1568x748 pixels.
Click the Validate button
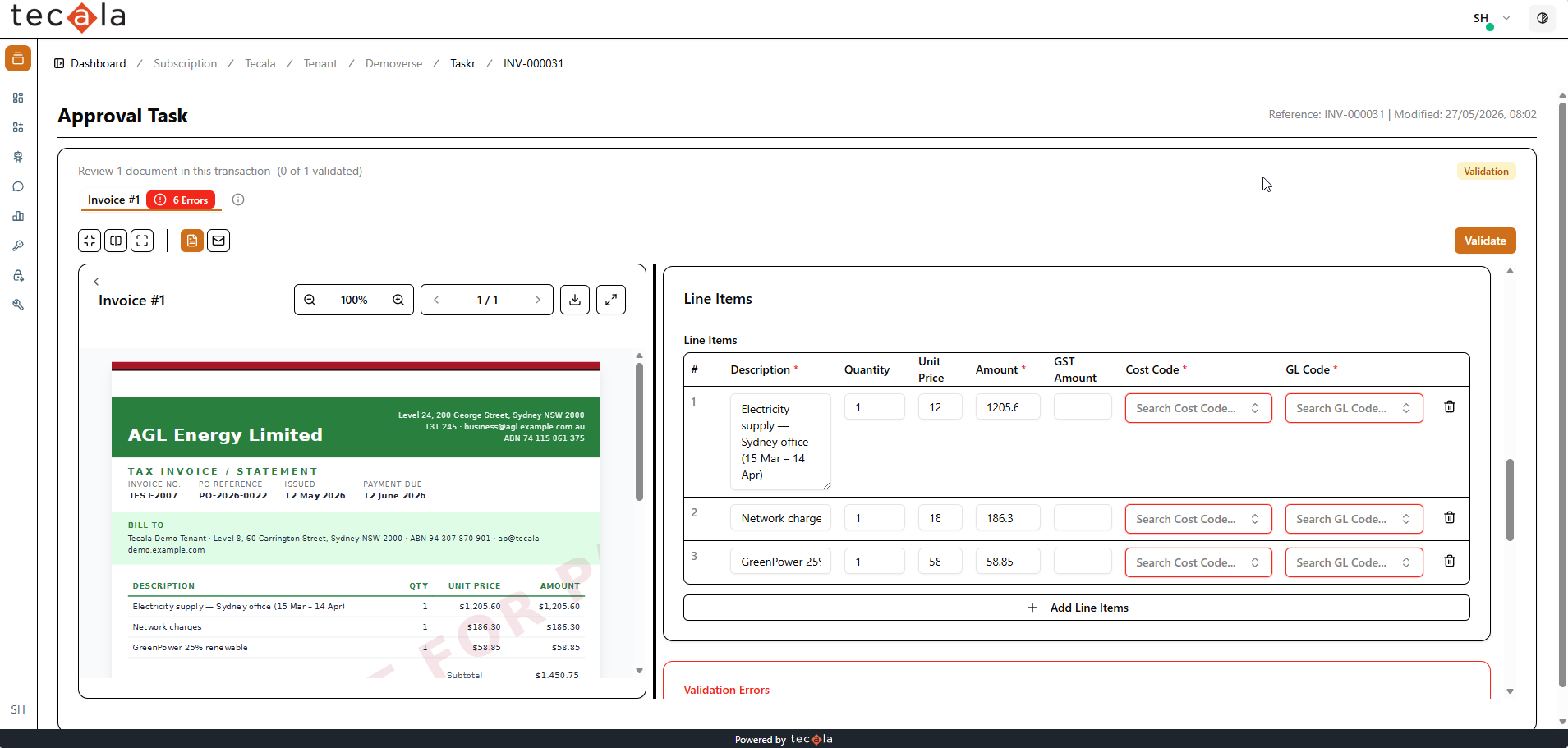click(x=1485, y=241)
